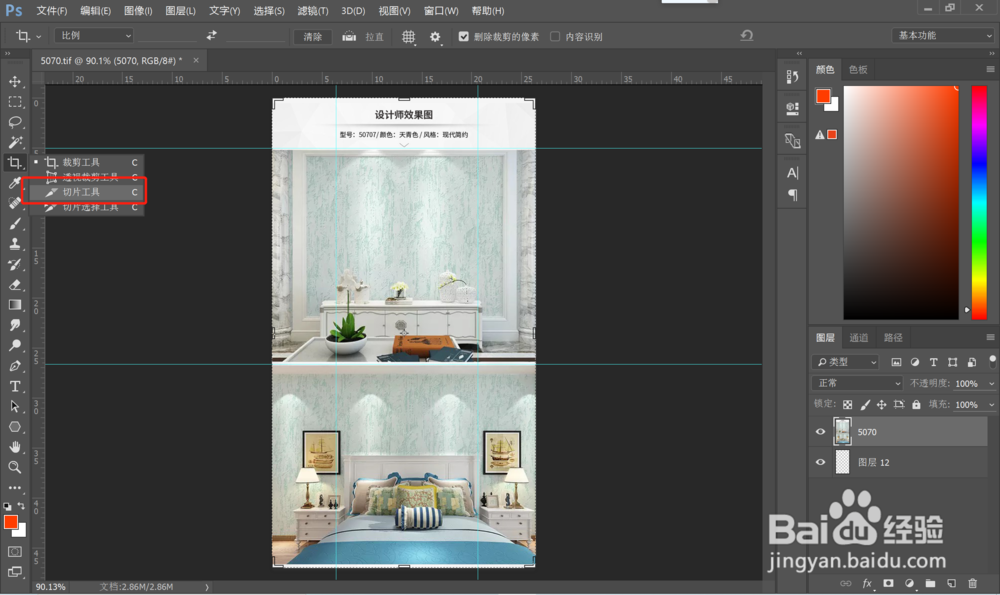Open 滤镜(T) menu
The height and width of the screenshot is (595, 1000).
[x=312, y=11]
